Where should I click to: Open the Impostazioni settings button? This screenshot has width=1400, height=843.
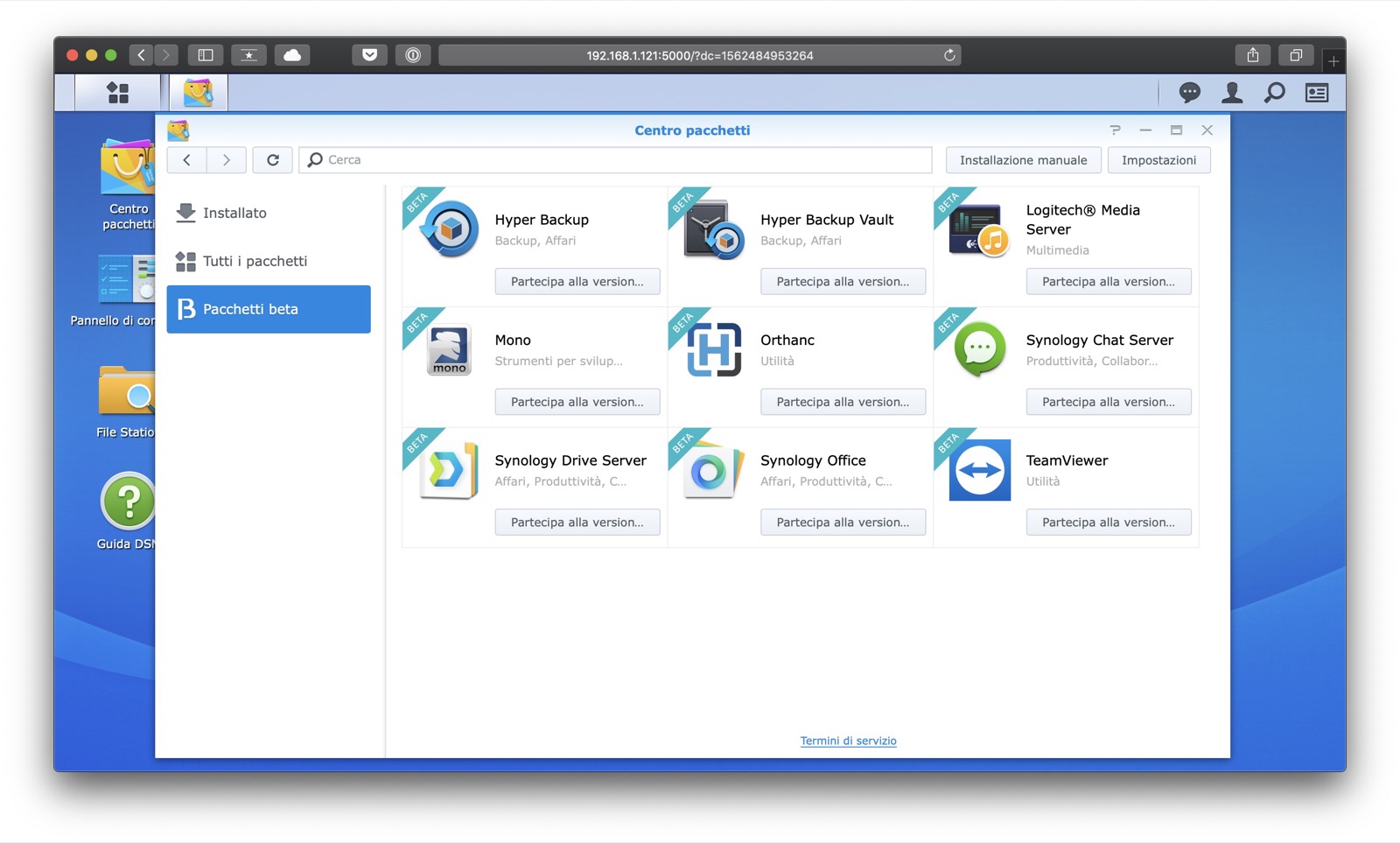coord(1158,160)
